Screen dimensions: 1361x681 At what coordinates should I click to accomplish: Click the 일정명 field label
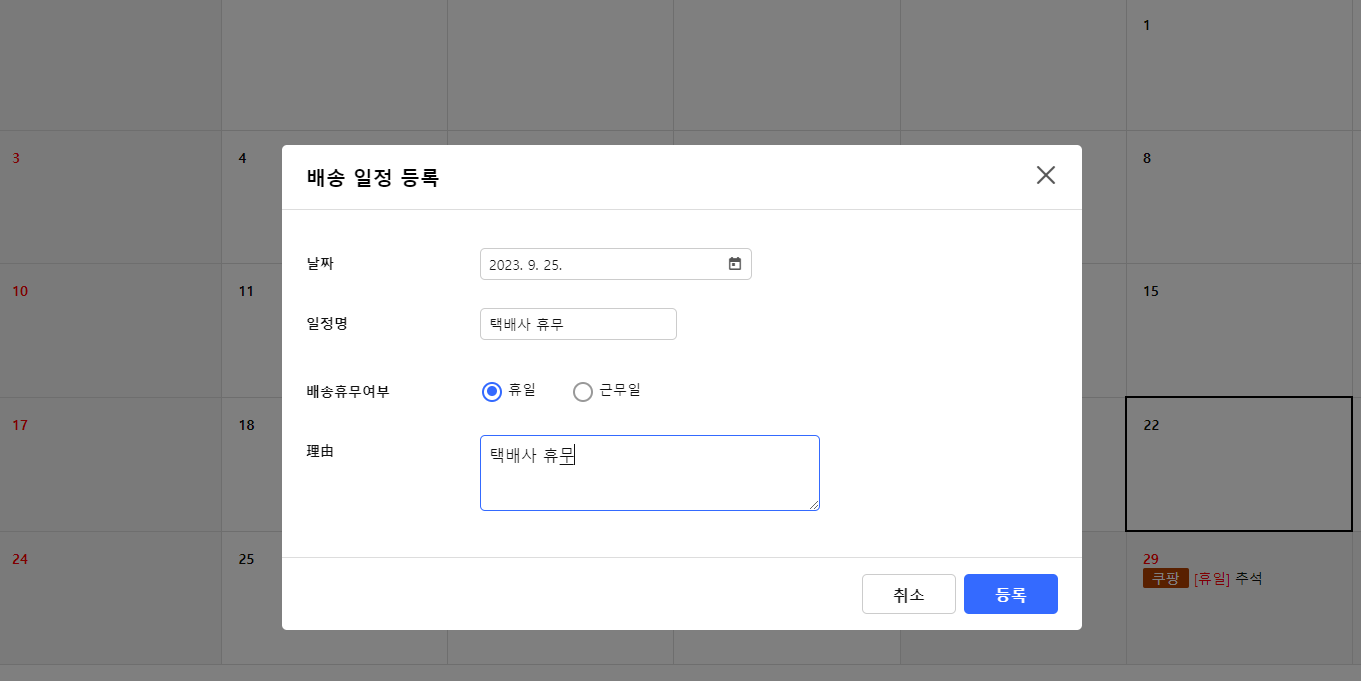point(327,323)
